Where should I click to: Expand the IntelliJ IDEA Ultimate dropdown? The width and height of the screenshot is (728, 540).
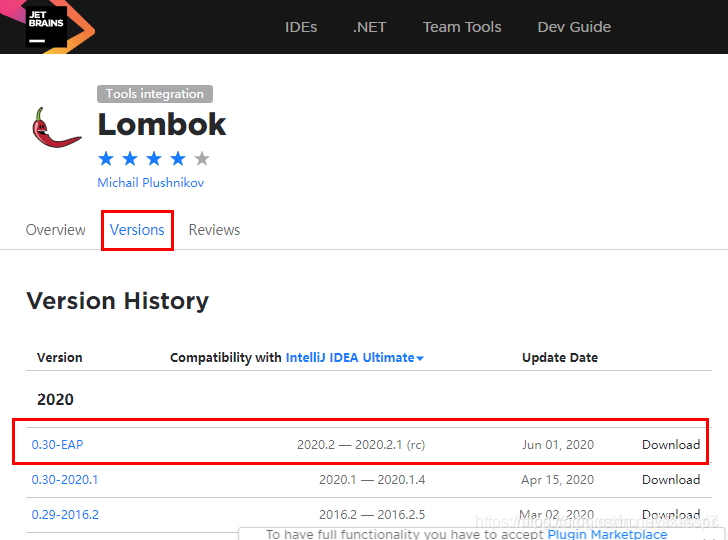(355, 358)
